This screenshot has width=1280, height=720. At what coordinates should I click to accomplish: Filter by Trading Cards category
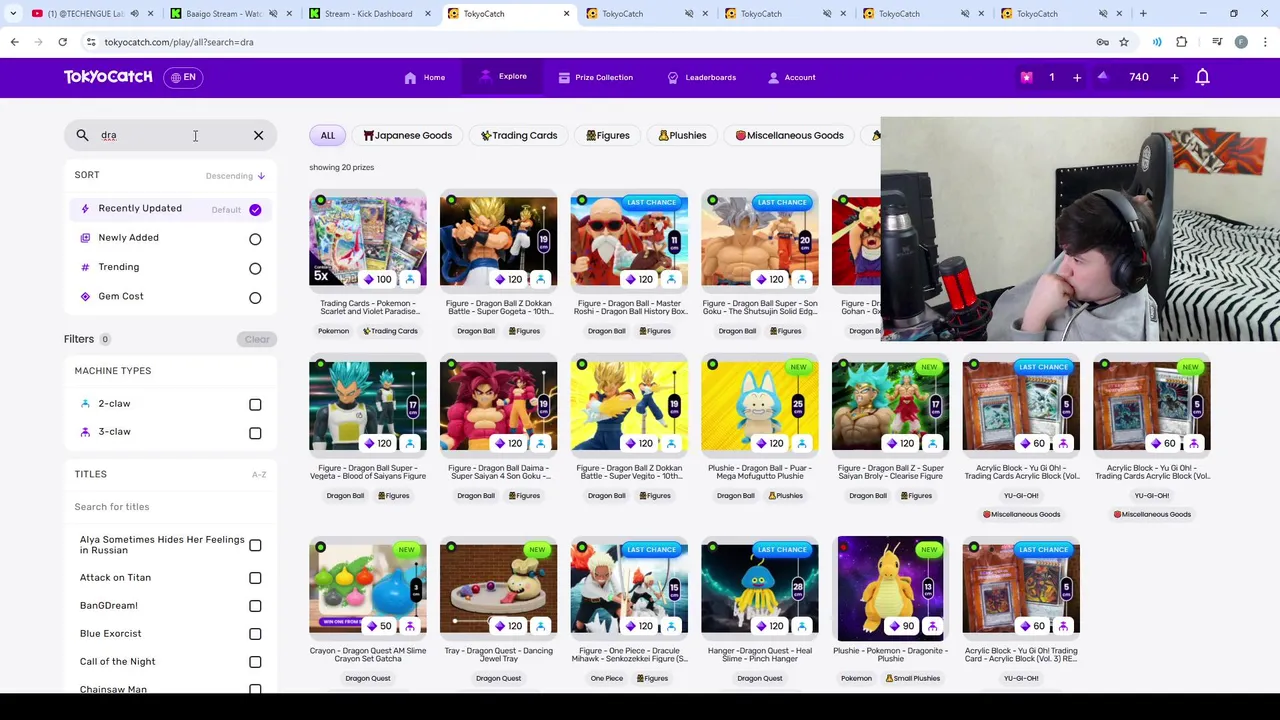[518, 135]
